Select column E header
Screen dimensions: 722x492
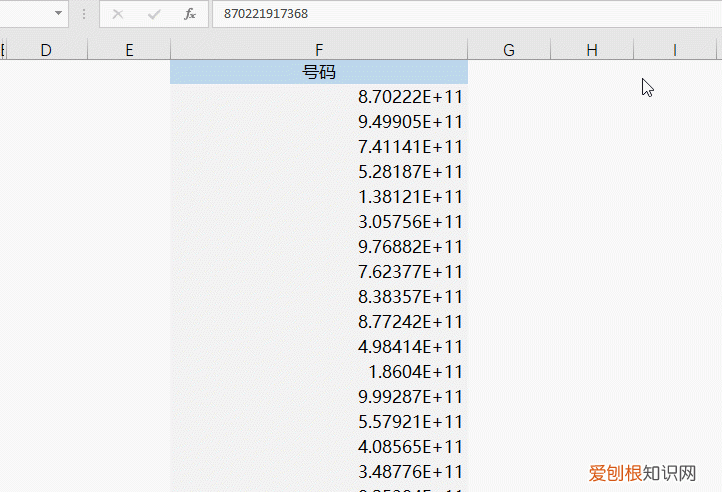click(x=129, y=49)
